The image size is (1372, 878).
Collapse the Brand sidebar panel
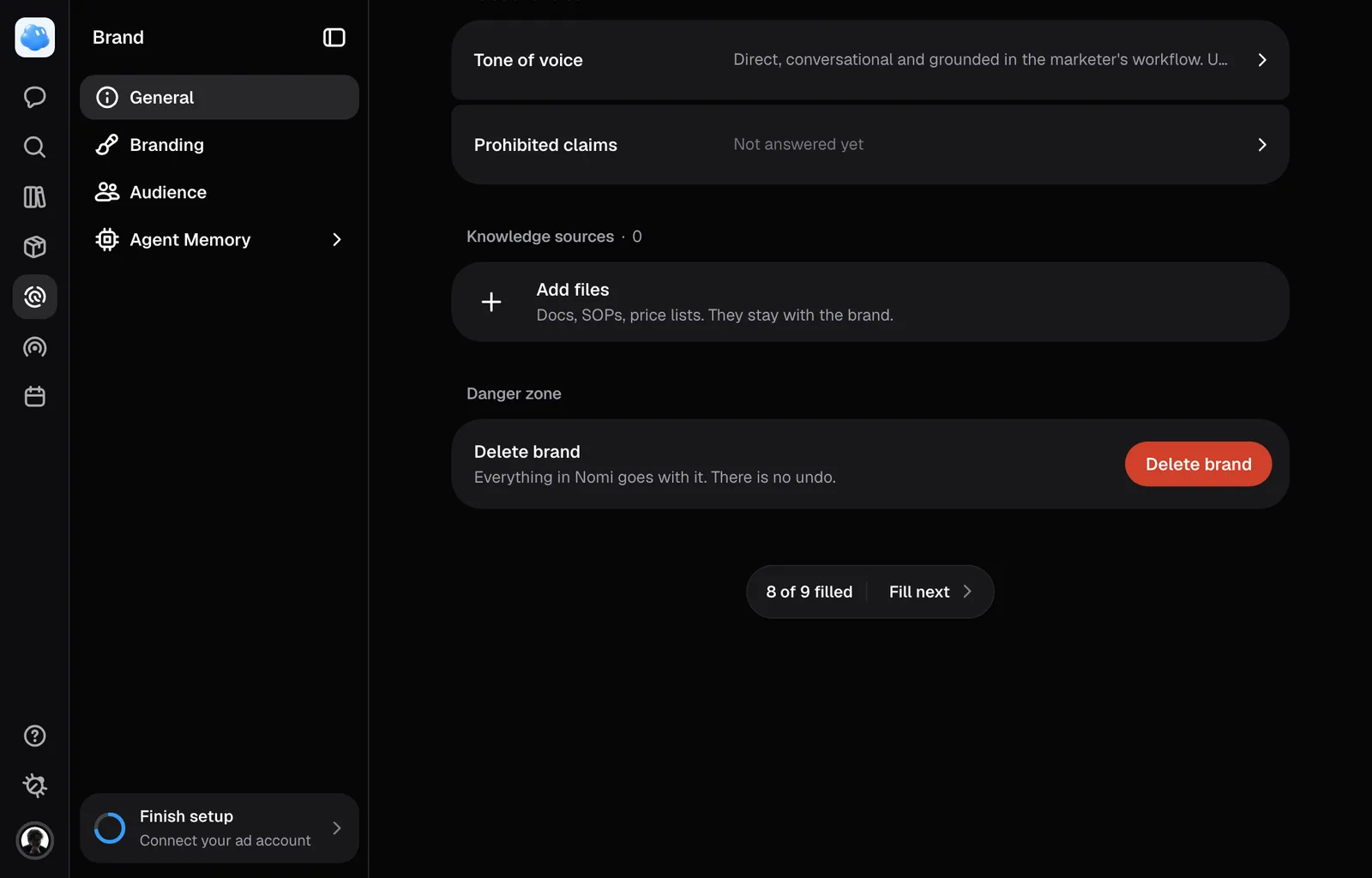[x=334, y=38]
